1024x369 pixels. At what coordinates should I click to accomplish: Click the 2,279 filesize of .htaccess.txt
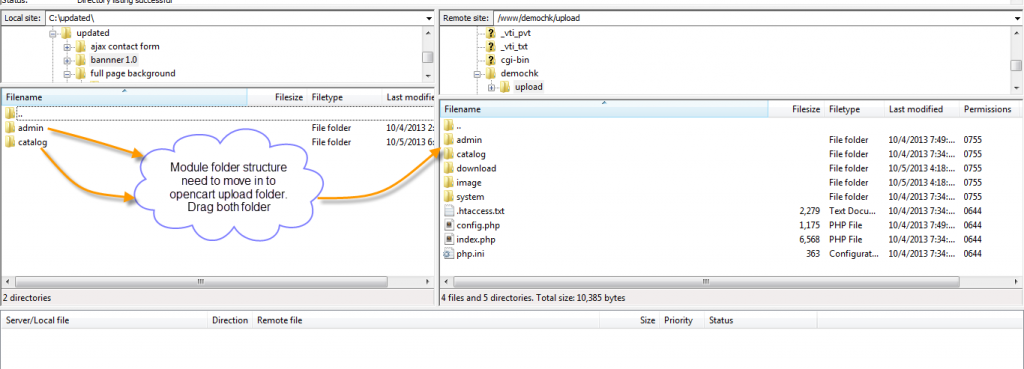point(810,211)
